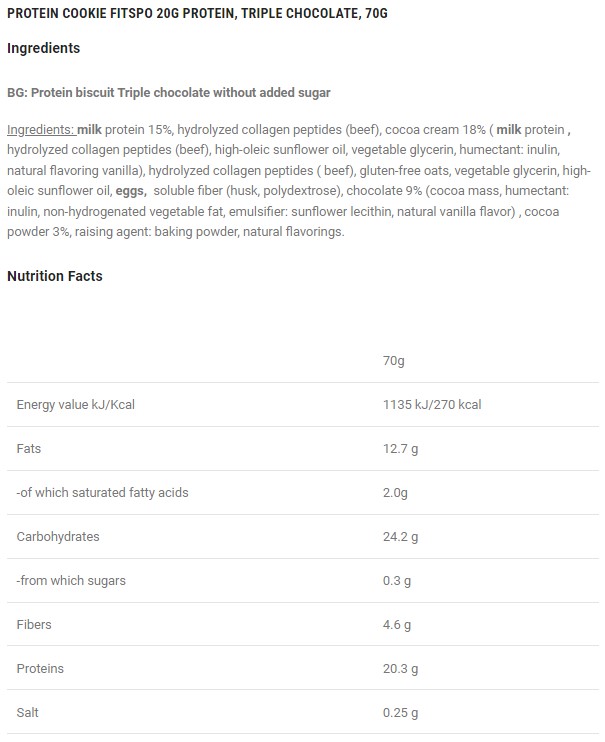Click the Nutrition Facts heading
Image resolution: width=605 pixels, height=742 pixels.
(x=54, y=276)
